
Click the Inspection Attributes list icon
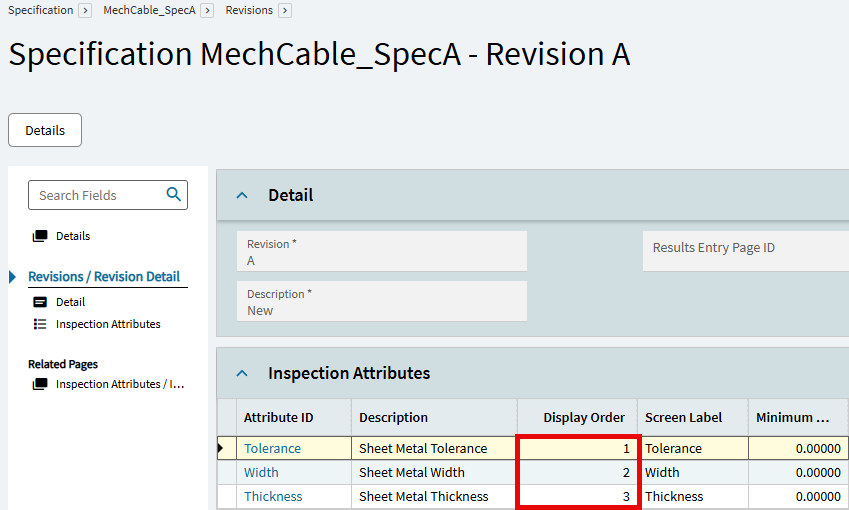[x=40, y=324]
